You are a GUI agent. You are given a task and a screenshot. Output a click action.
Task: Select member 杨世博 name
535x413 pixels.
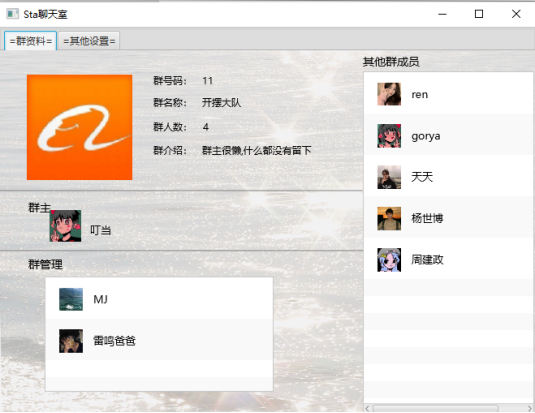pos(427,218)
